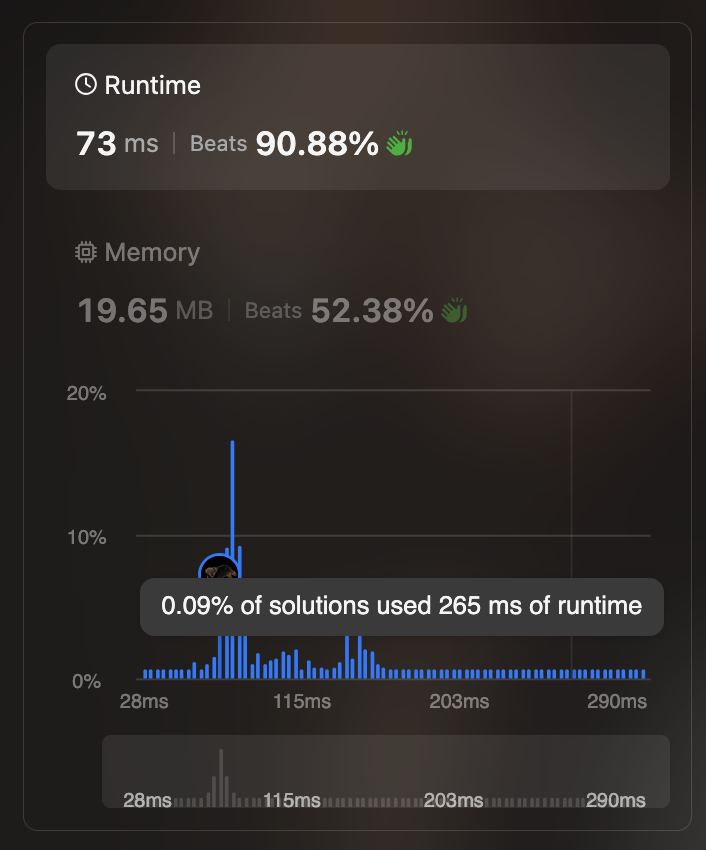Click the chip icon beside Memory

point(86,252)
